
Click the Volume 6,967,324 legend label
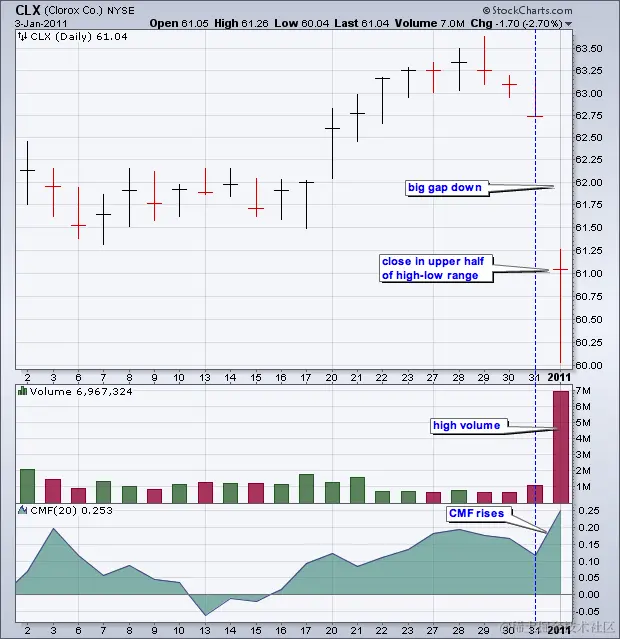(81, 392)
